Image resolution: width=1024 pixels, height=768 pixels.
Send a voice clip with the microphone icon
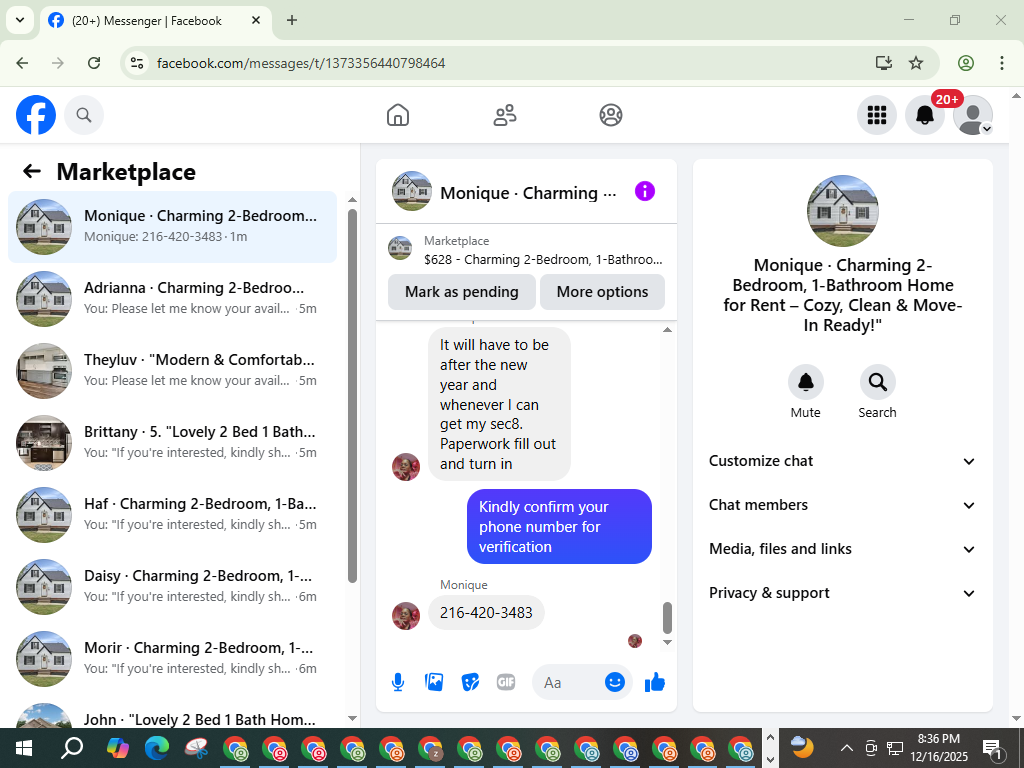pyautogui.click(x=398, y=682)
